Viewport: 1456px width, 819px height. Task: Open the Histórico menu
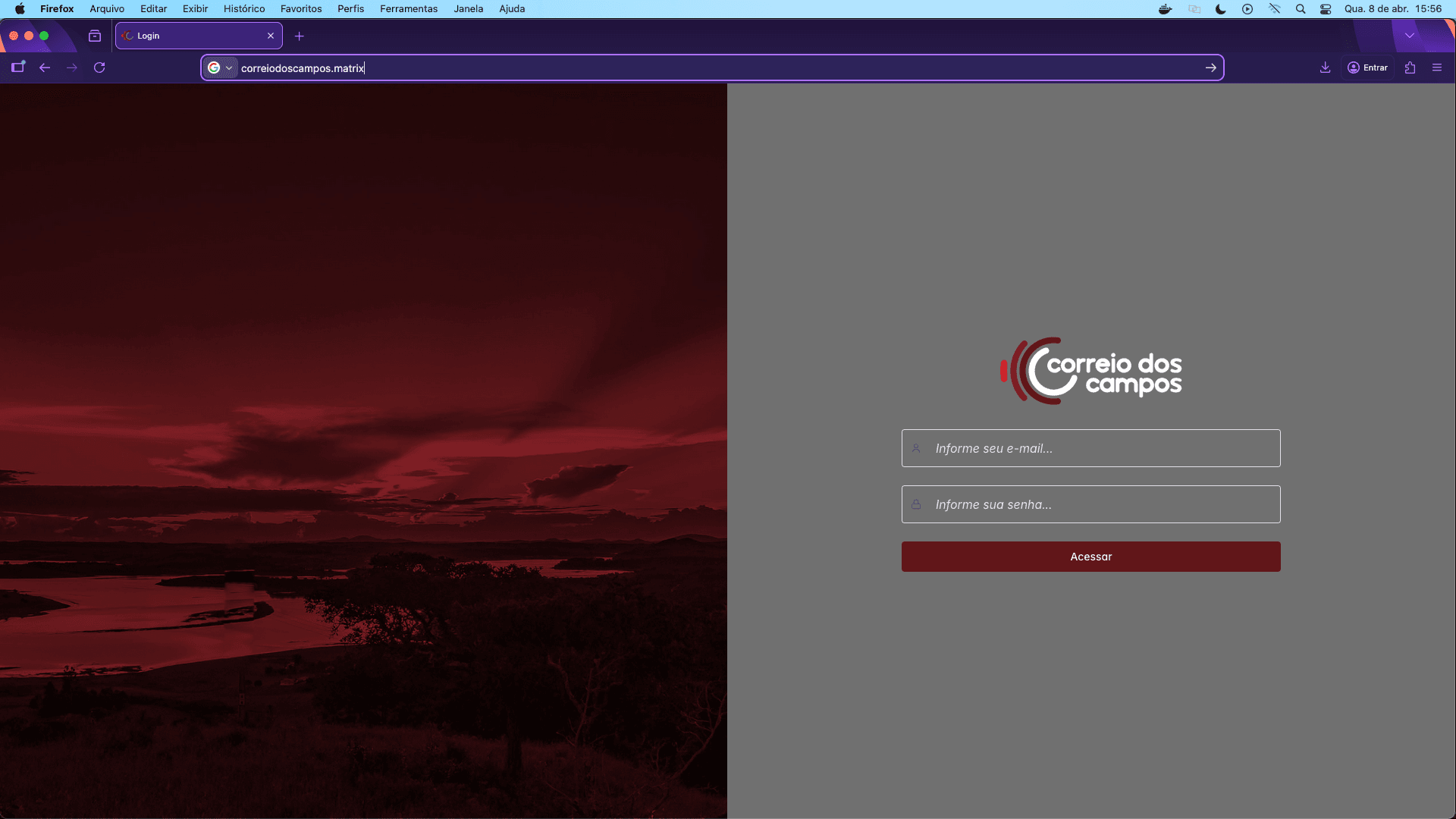(244, 9)
